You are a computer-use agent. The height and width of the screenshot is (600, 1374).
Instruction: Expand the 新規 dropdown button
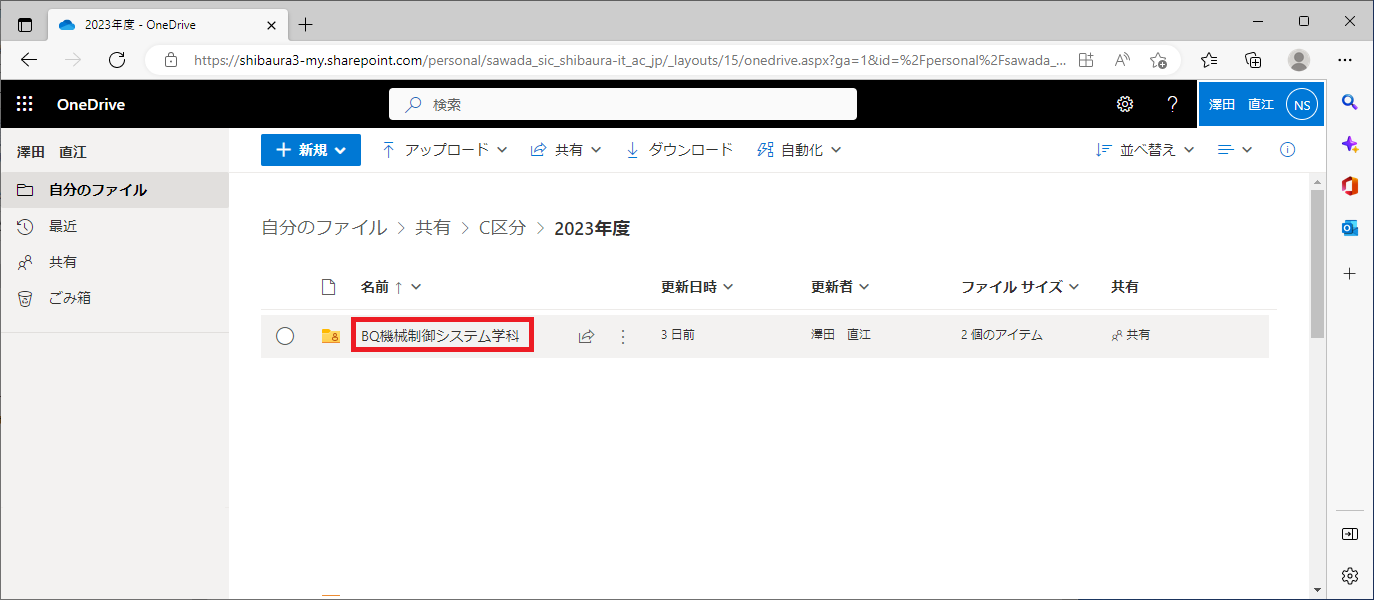[311, 150]
